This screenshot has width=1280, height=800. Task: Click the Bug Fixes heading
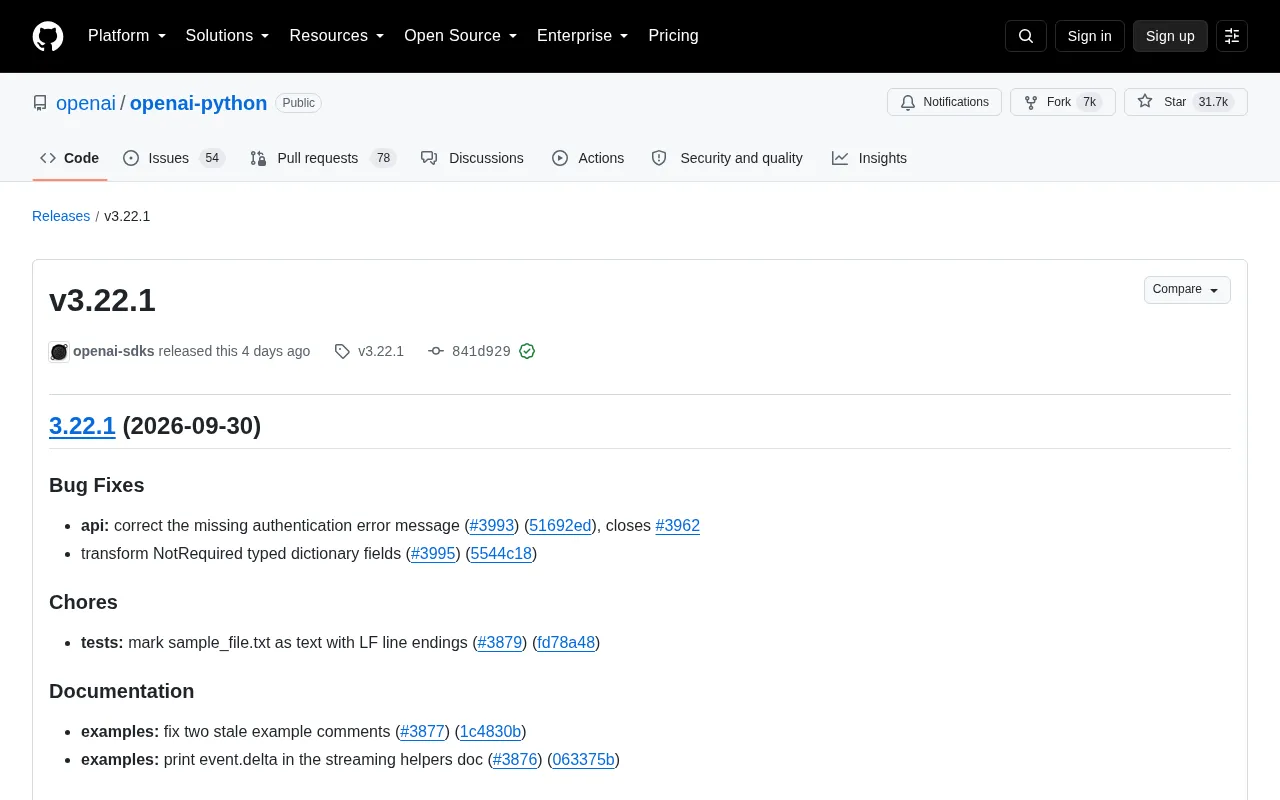97,485
